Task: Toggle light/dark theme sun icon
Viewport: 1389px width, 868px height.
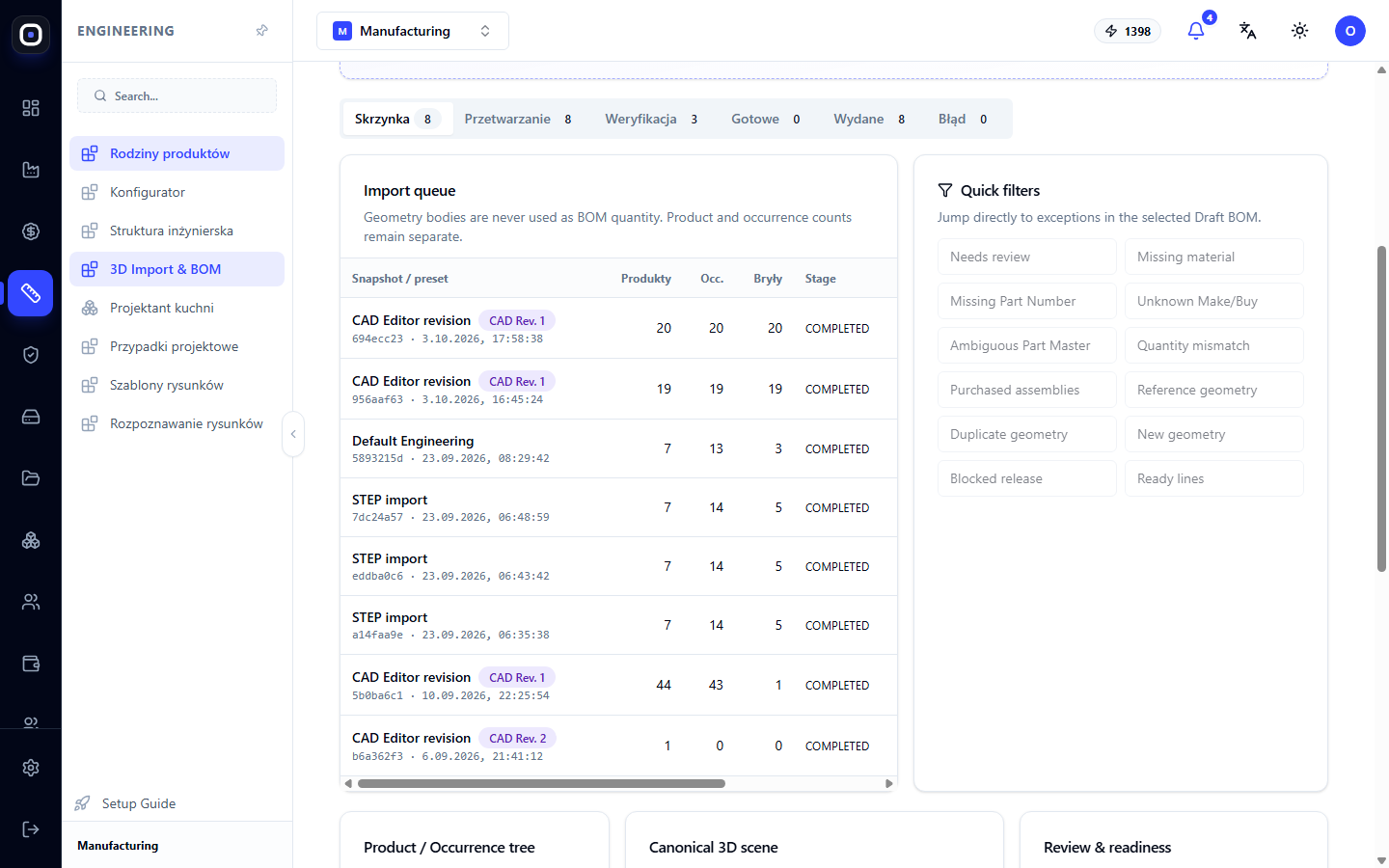Action: pyautogui.click(x=1300, y=31)
